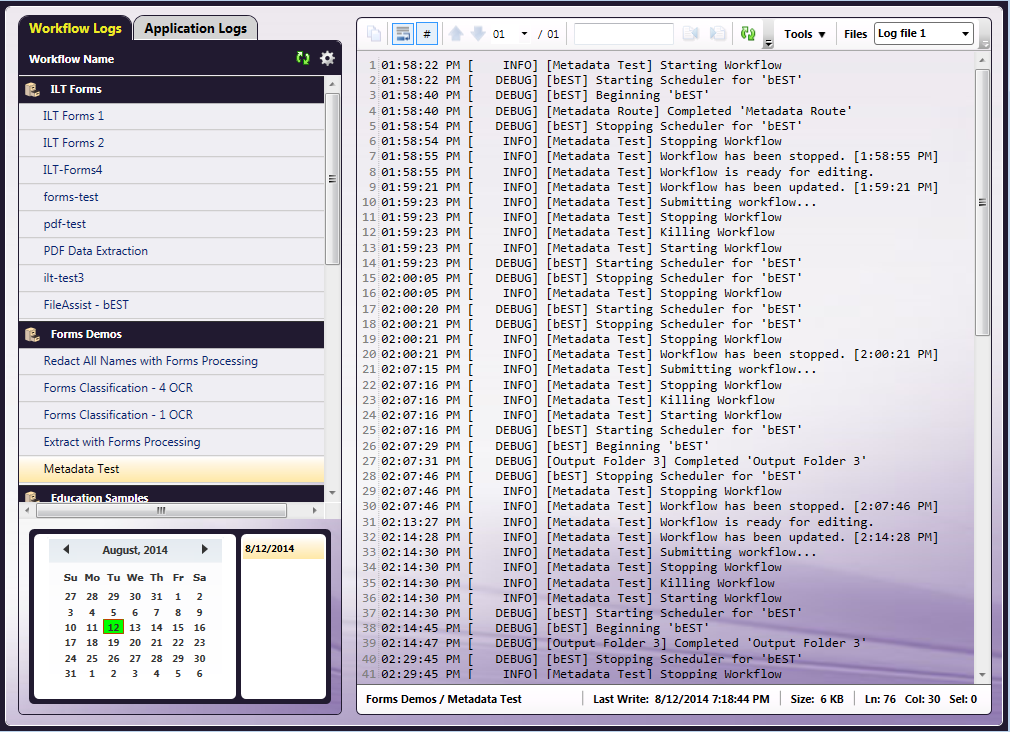Screen dimensions: 1010x732
Task: Select Extract with Forms Processing
Action: coord(171,442)
